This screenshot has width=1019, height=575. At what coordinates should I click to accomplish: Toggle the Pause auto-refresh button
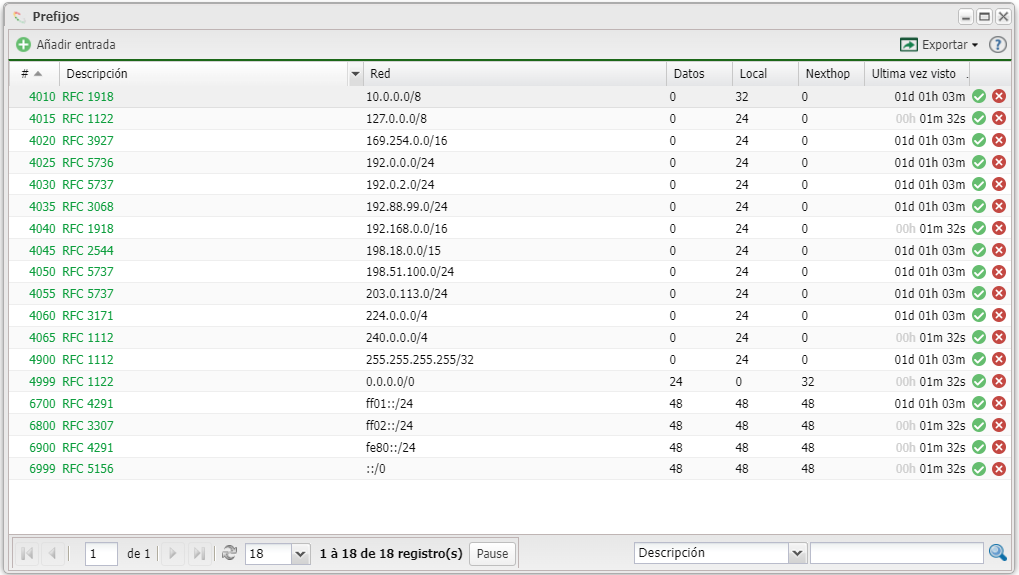pos(492,553)
